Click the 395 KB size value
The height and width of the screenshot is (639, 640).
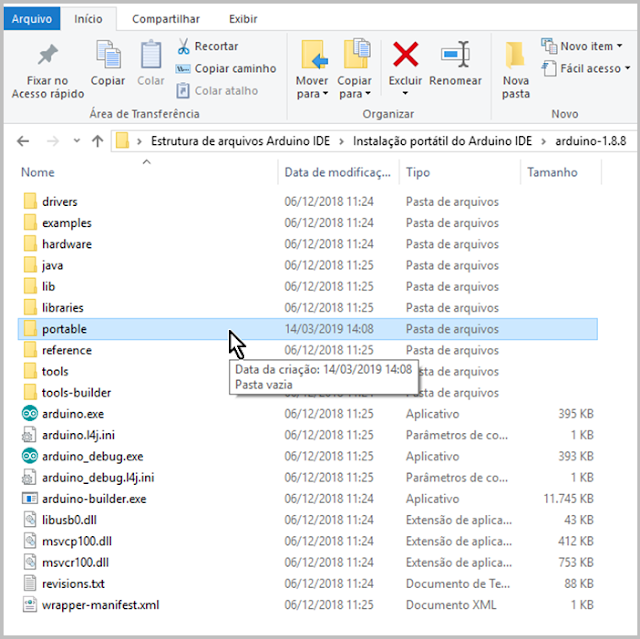(x=576, y=414)
